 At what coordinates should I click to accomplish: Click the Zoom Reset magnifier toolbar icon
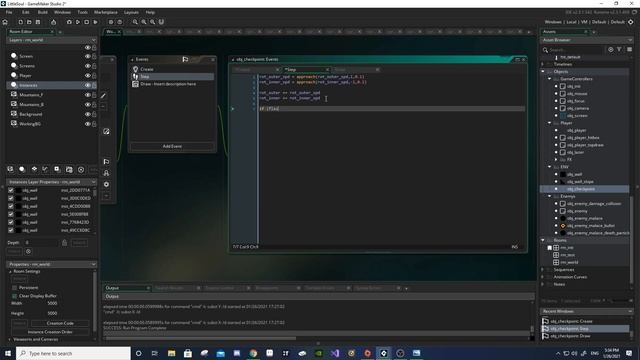tap(144, 22)
